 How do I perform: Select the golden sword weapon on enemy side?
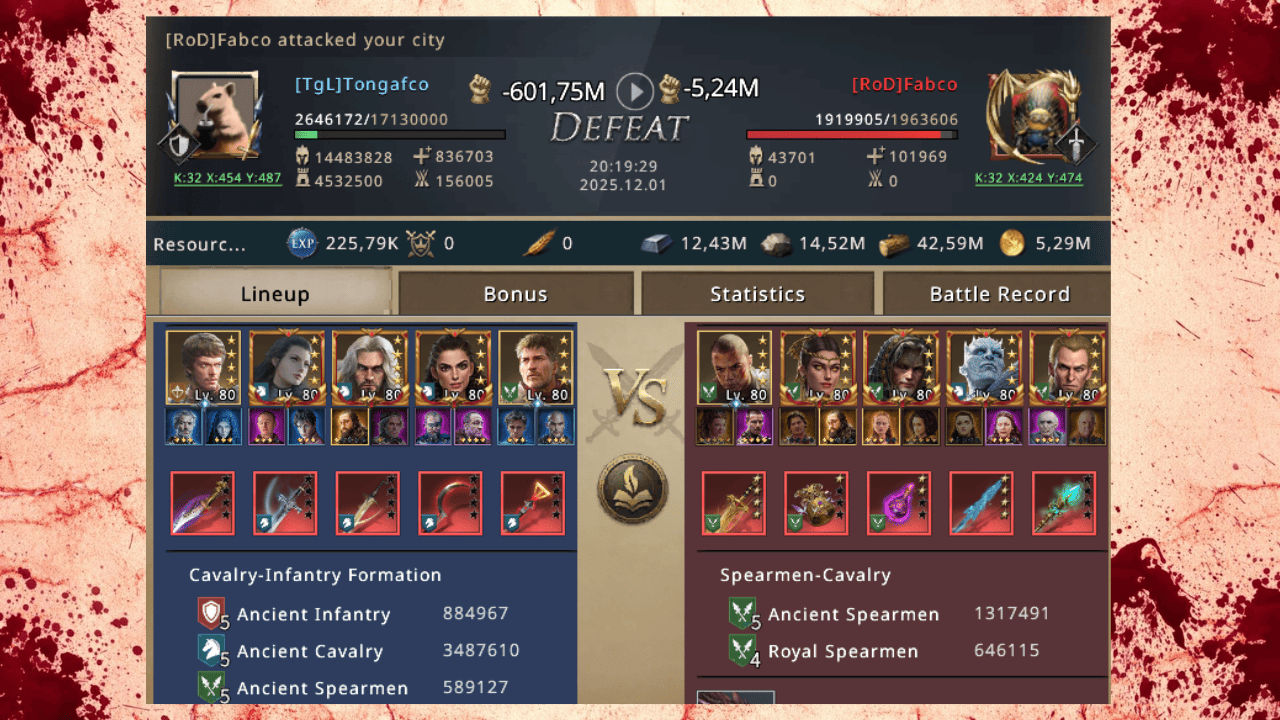pos(733,503)
